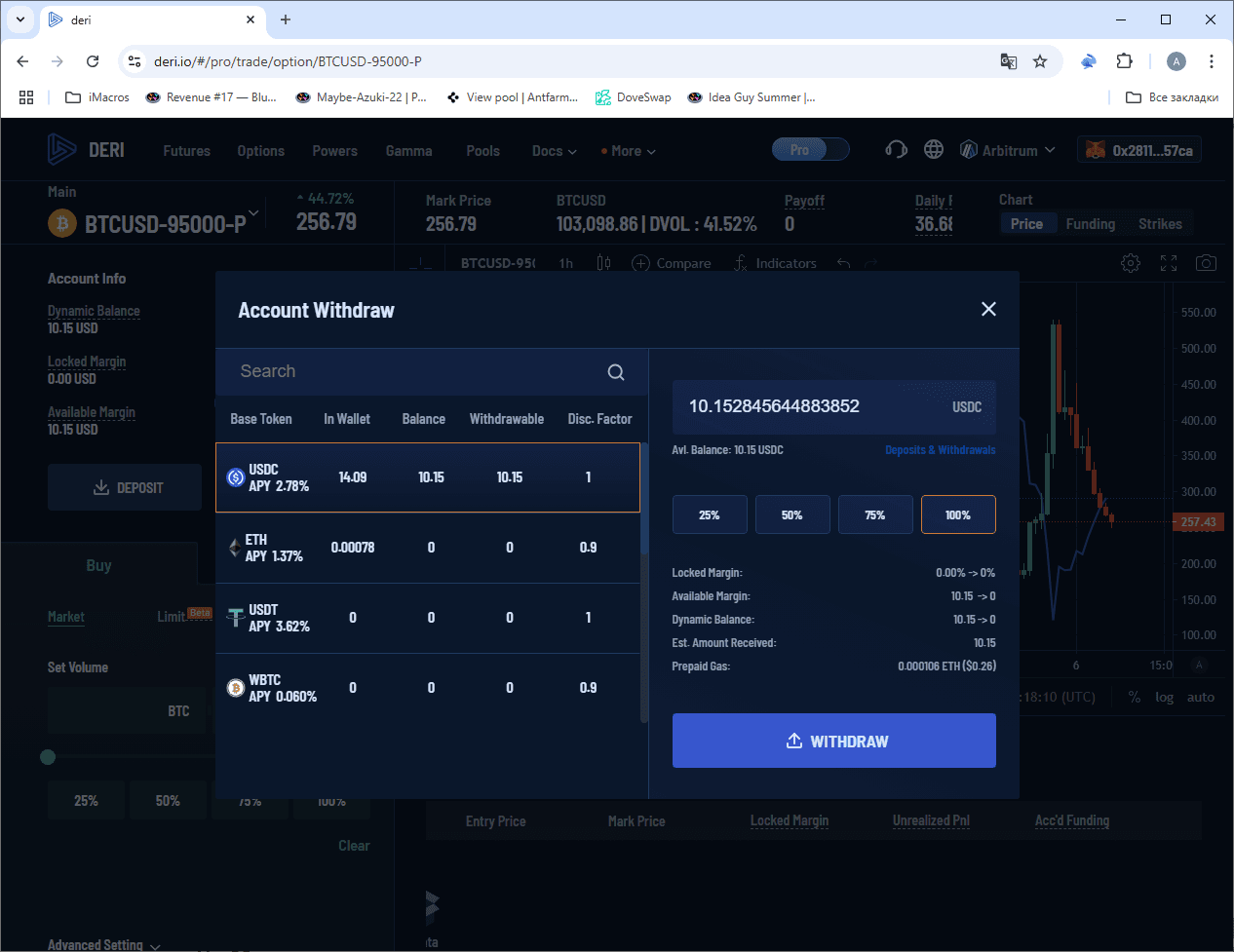This screenshot has height=952, width=1234.
Task: Open the Futures page
Action: pyautogui.click(x=186, y=151)
